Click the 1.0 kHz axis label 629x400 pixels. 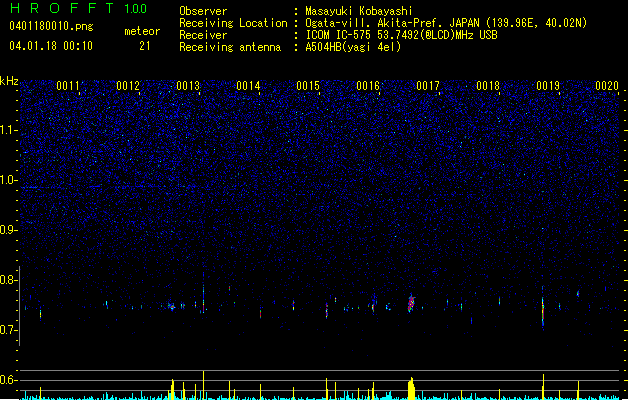click(9, 180)
